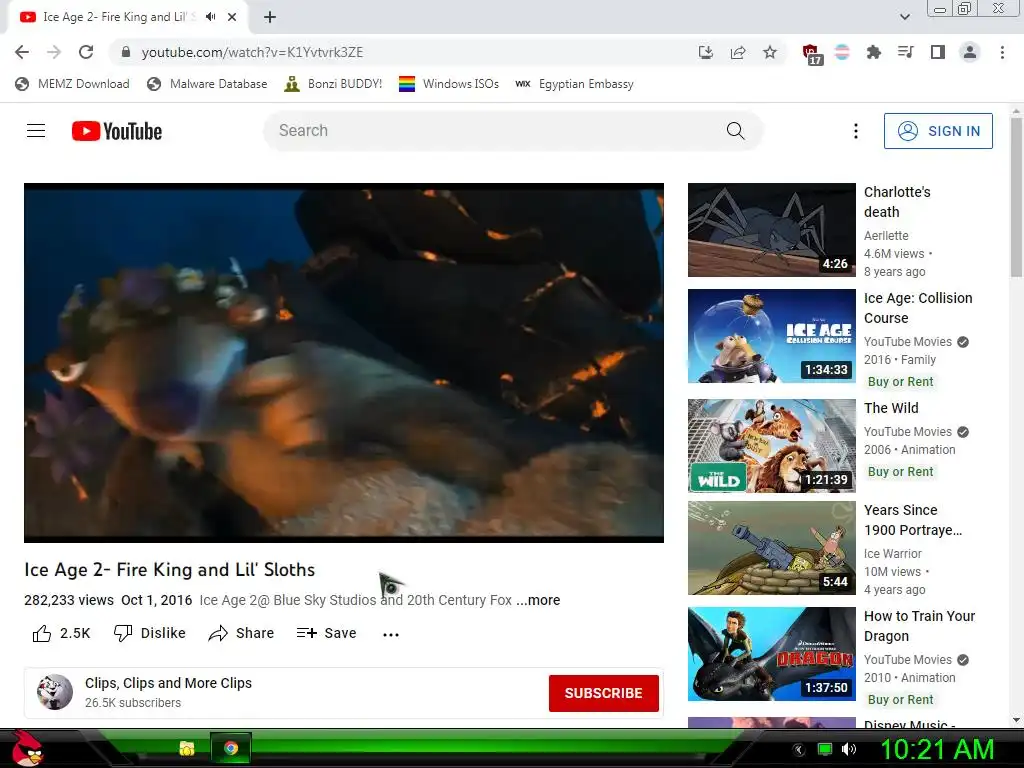
Task: Click the Dislike button
Action: 150,633
